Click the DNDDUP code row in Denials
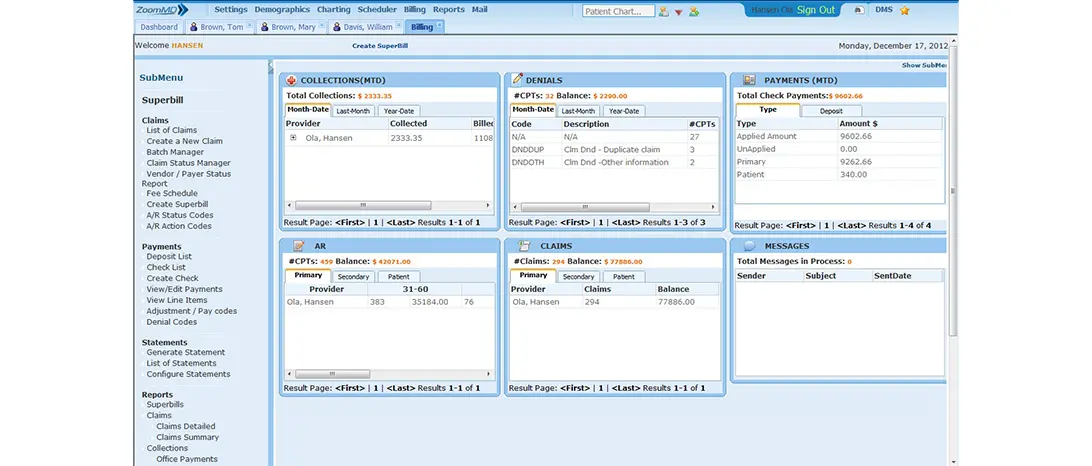The height and width of the screenshot is (466, 1092). click(614, 150)
